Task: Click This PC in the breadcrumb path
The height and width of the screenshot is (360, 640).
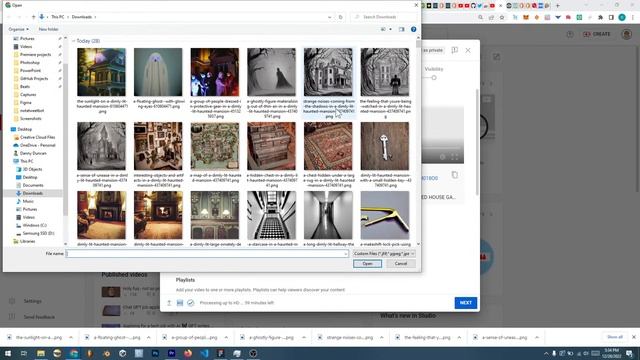Action: tap(58, 17)
